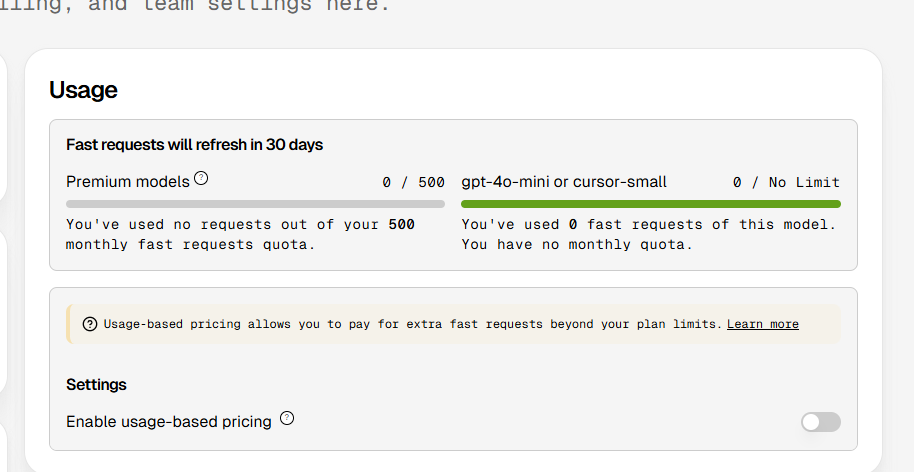Click the Premium models label
The height and width of the screenshot is (472, 914).
point(128,182)
